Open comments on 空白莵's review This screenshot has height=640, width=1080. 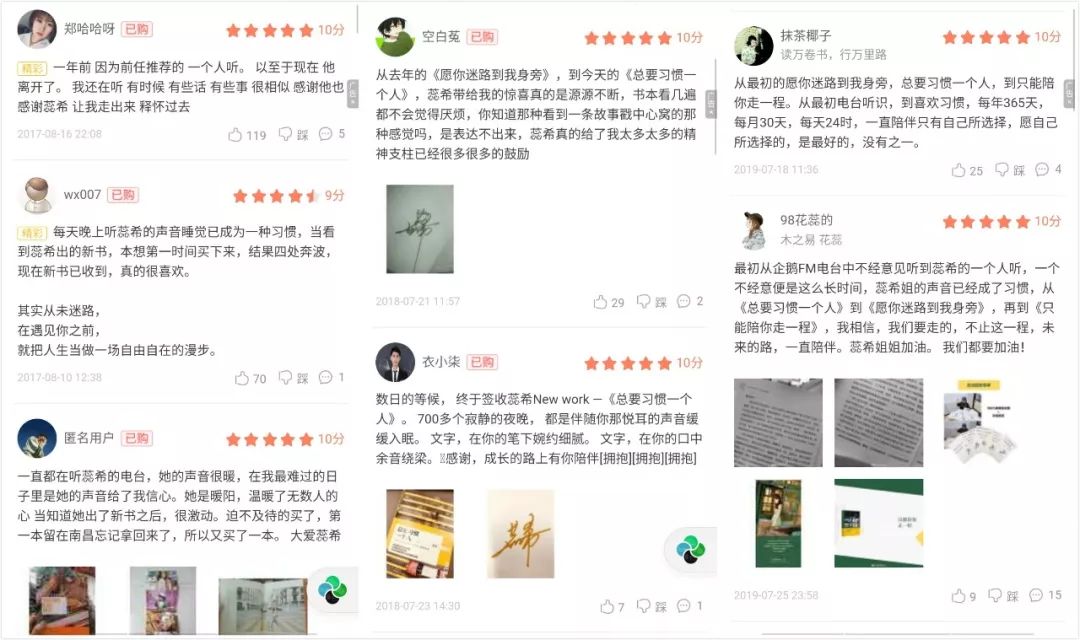click(689, 301)
